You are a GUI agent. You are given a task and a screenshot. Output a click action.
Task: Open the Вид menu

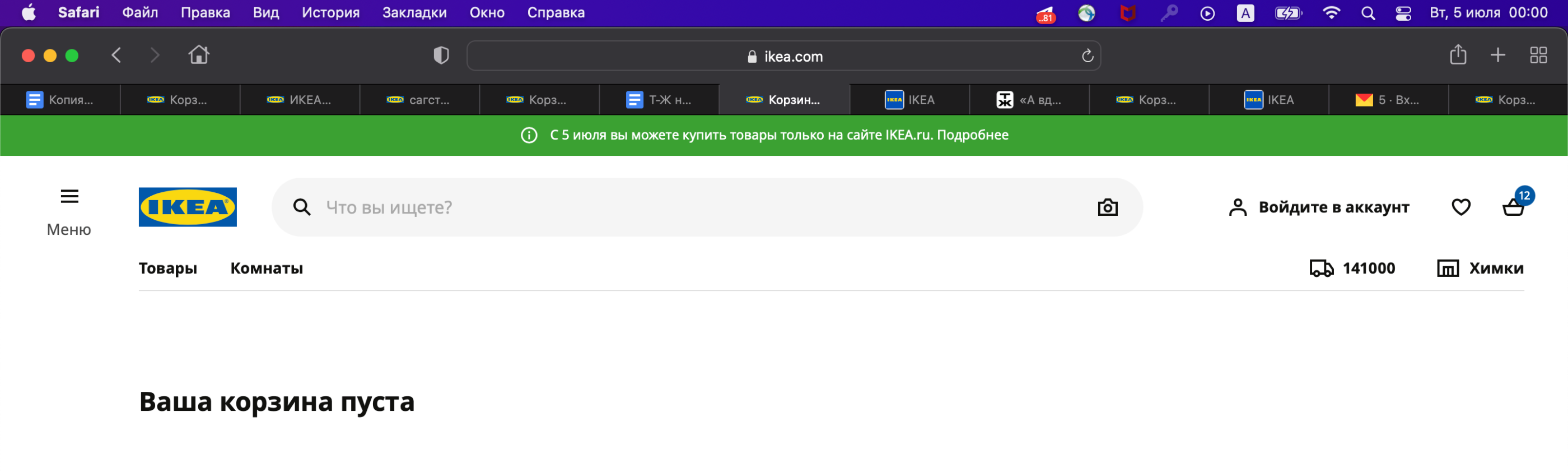[x=266, y=13]
